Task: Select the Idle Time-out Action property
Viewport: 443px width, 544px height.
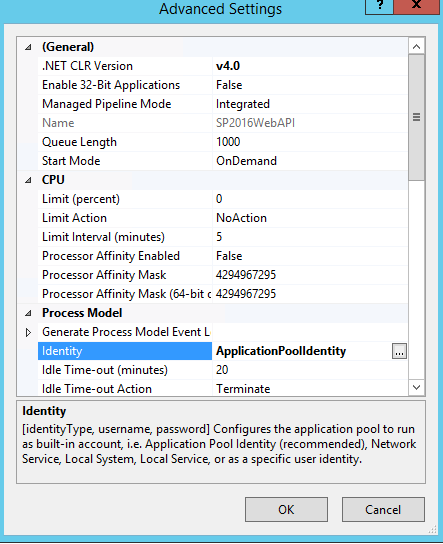Action: click(x=97, y=389)
